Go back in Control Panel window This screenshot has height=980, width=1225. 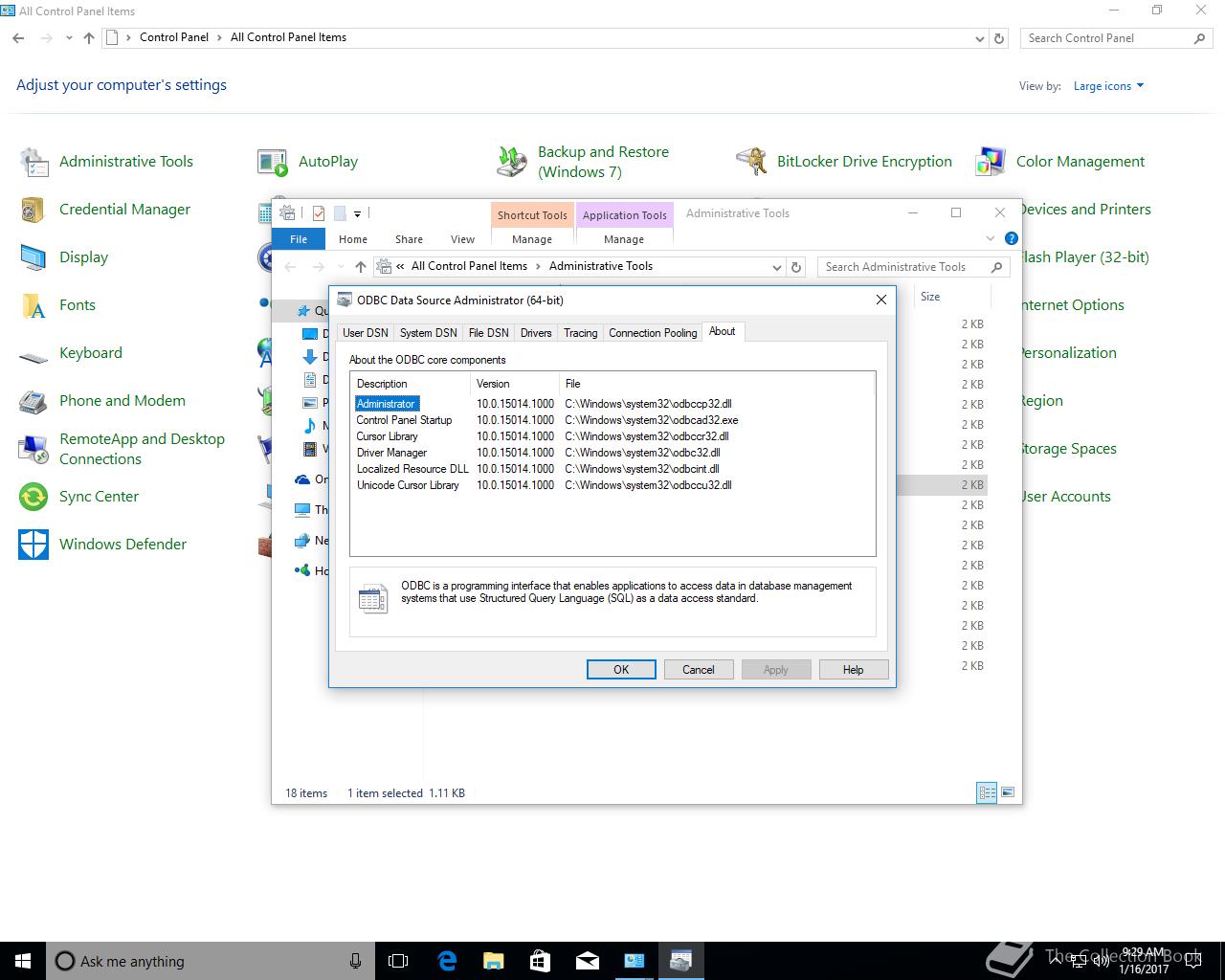[x=18, y=38]
